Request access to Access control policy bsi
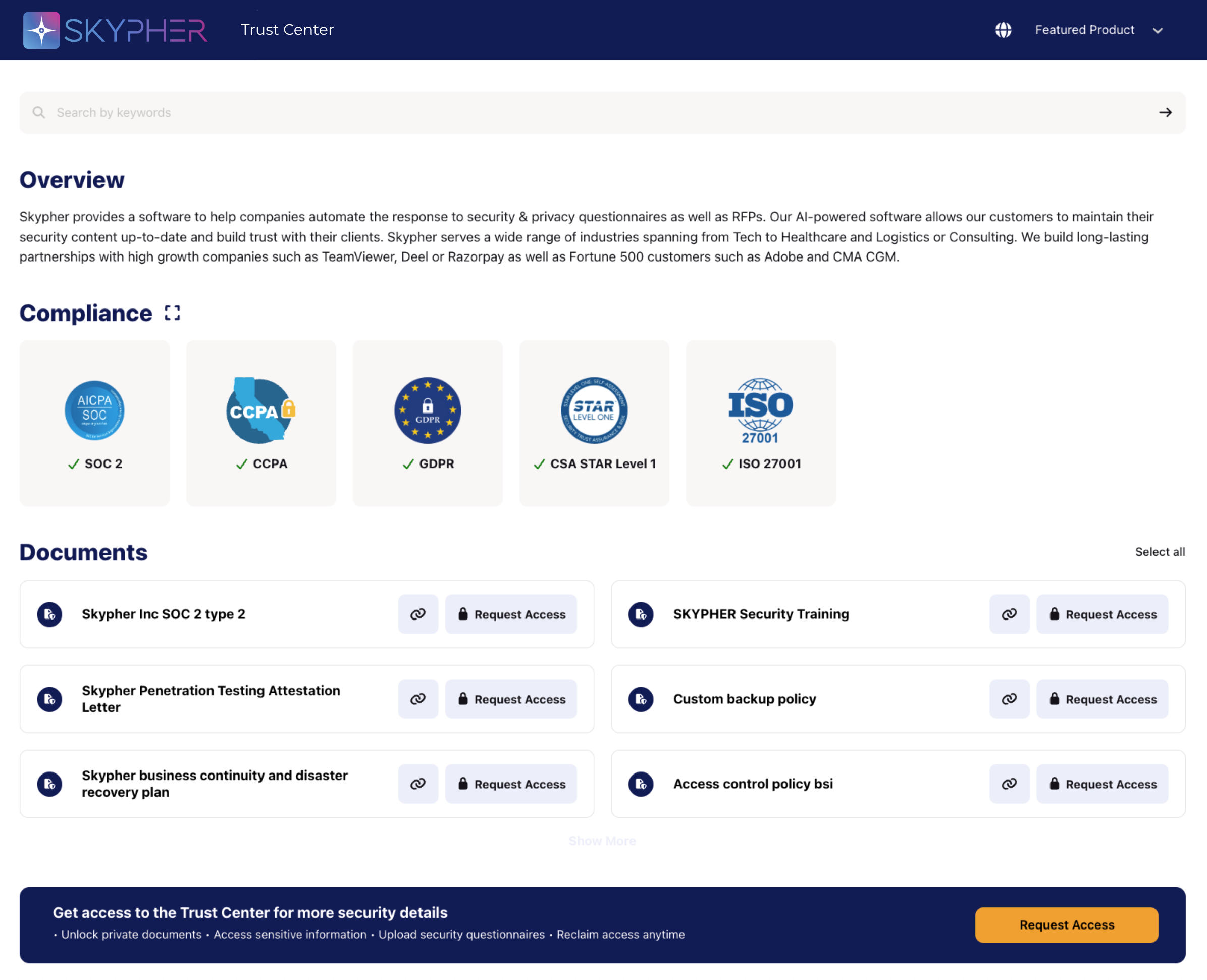The height and width of the screenshot is (980, 1207). pos(1102,784)
